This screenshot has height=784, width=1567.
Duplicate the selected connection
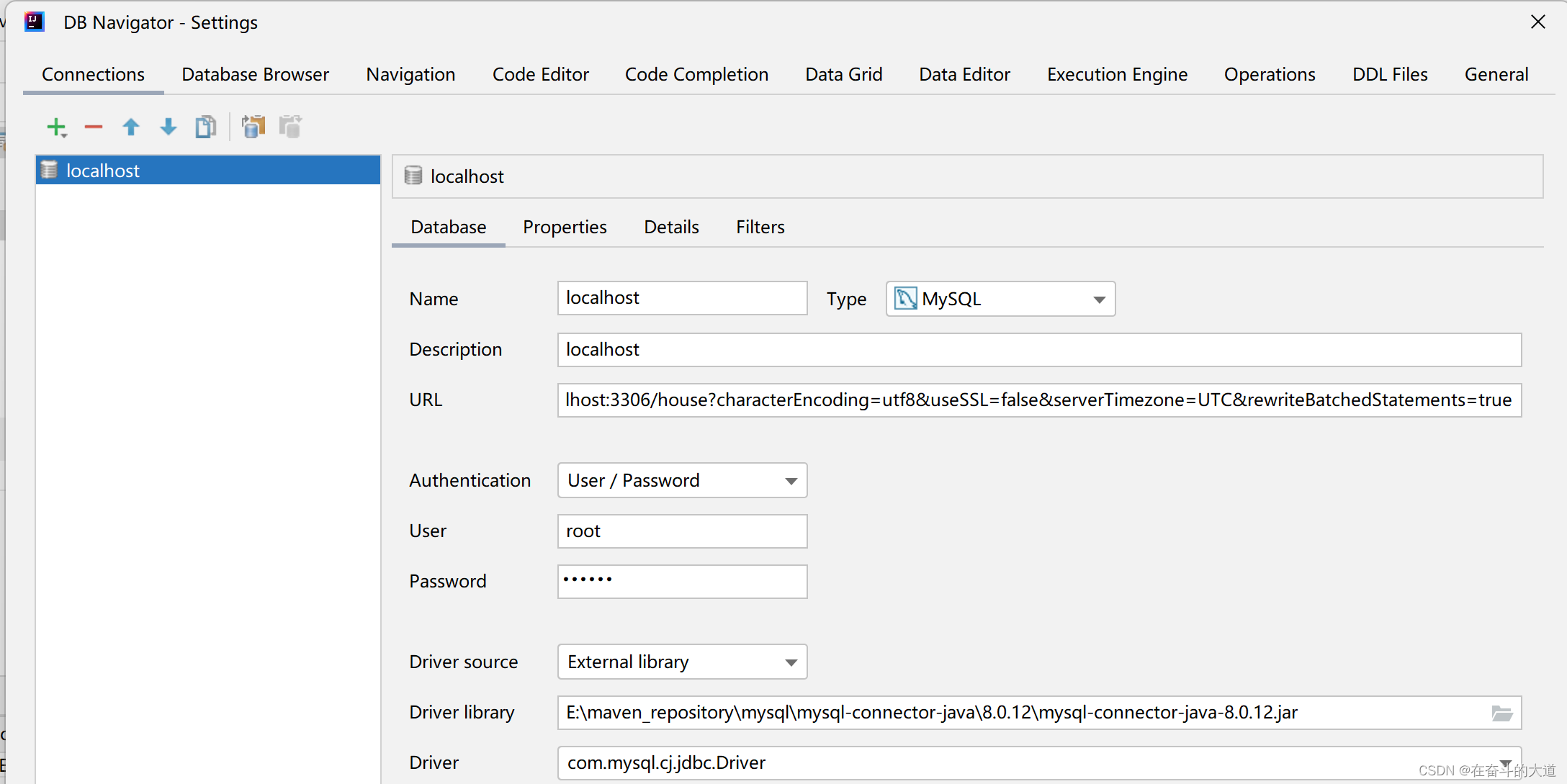coord(205,127)
